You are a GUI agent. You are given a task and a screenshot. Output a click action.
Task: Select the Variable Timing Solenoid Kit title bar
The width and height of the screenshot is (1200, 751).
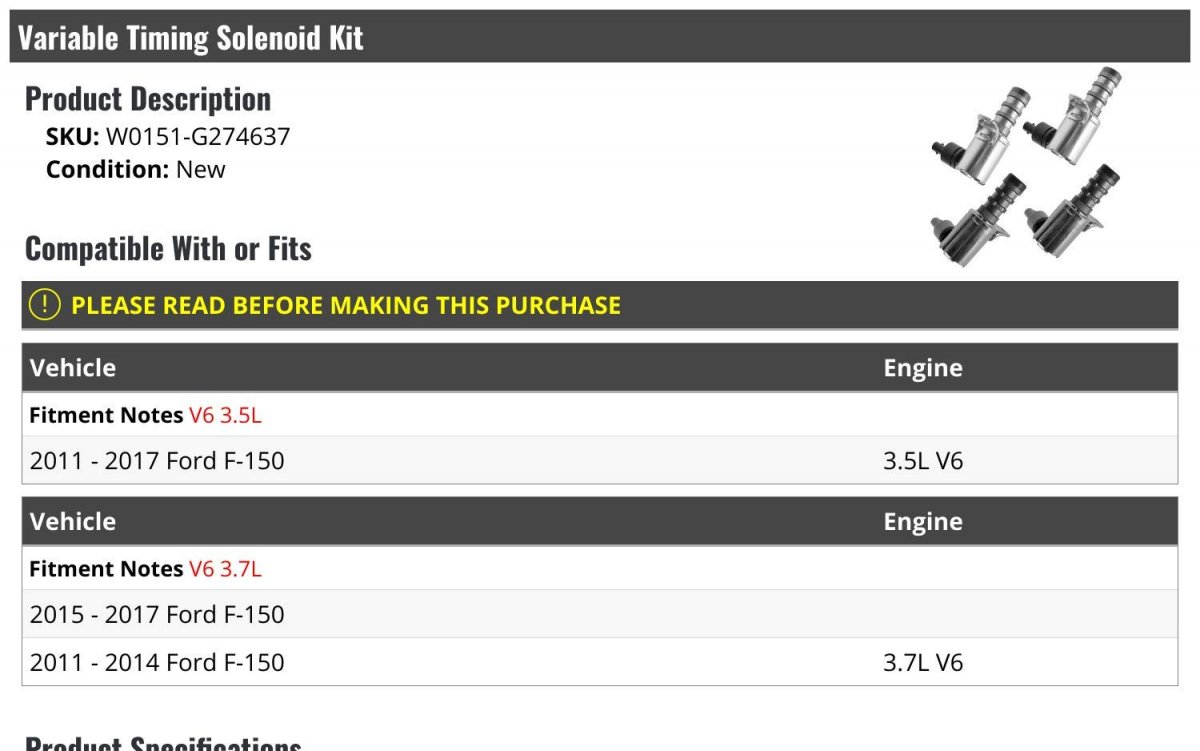point(190,38)
